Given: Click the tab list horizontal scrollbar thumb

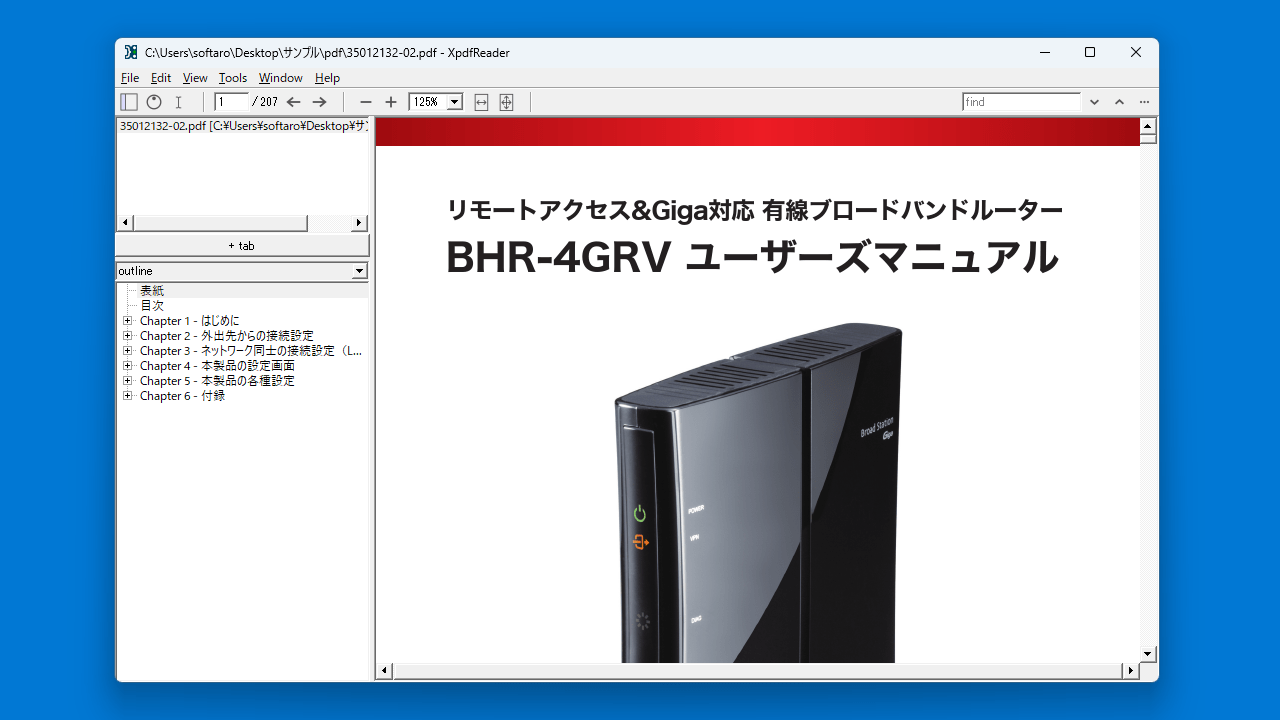Looking at the screenshot, I should 220,223.
